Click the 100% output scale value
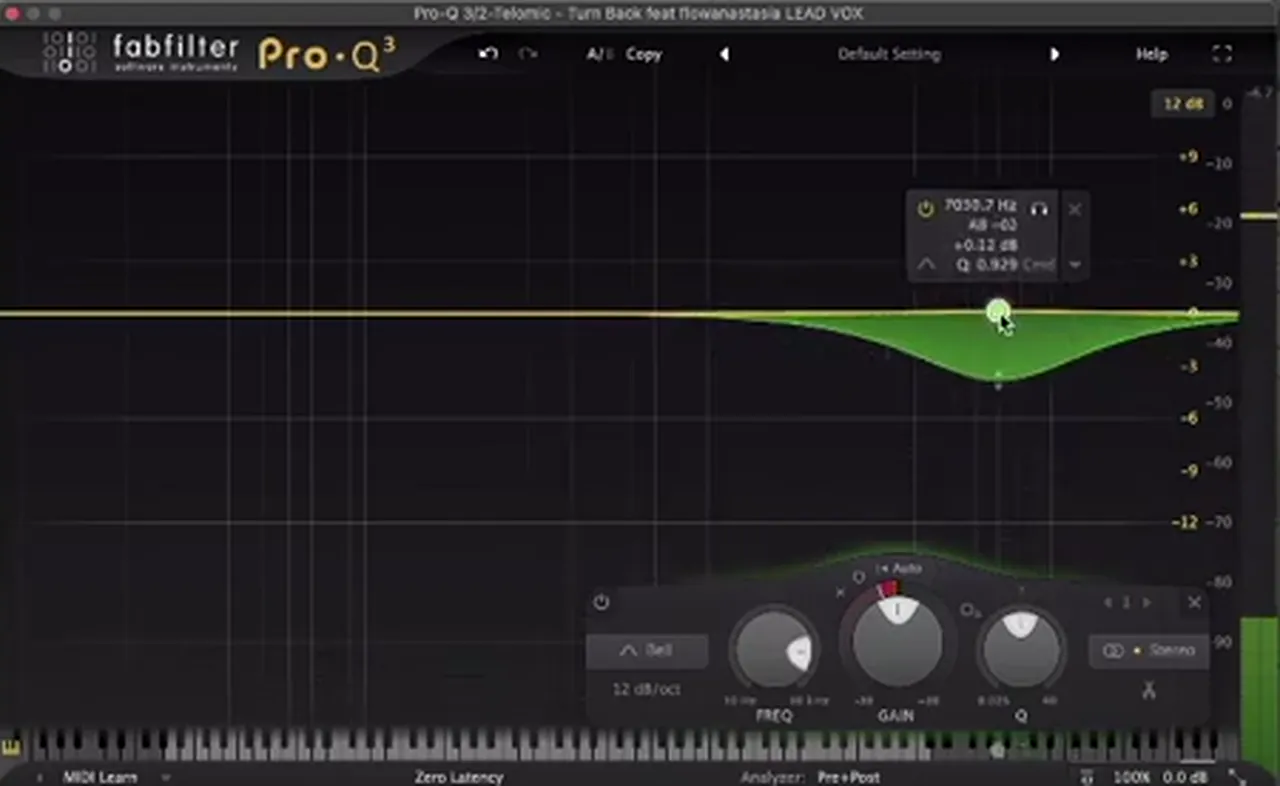 (x=1131, y=777)
